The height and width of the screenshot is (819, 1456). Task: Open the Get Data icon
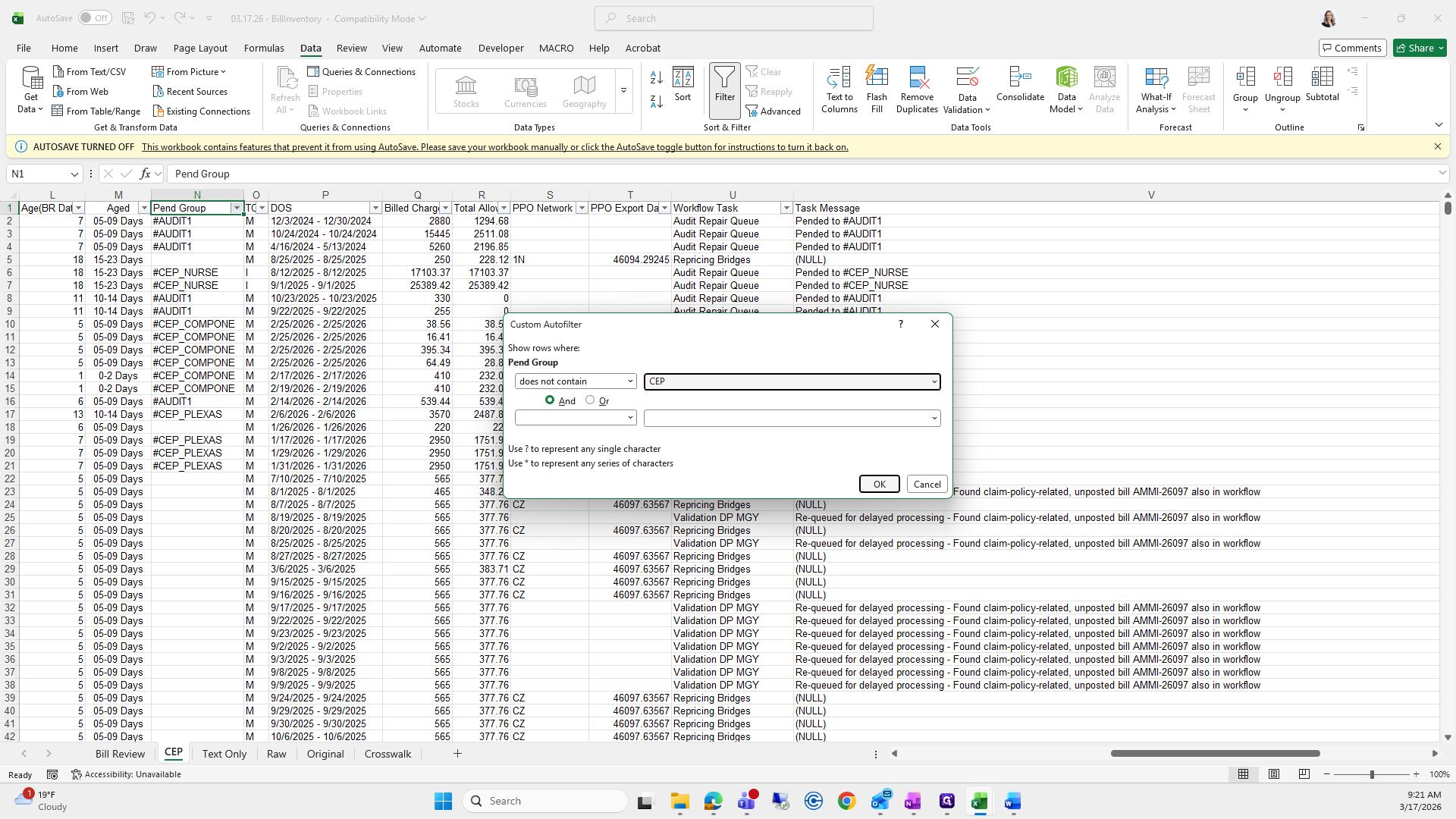[x=31, y=78]
